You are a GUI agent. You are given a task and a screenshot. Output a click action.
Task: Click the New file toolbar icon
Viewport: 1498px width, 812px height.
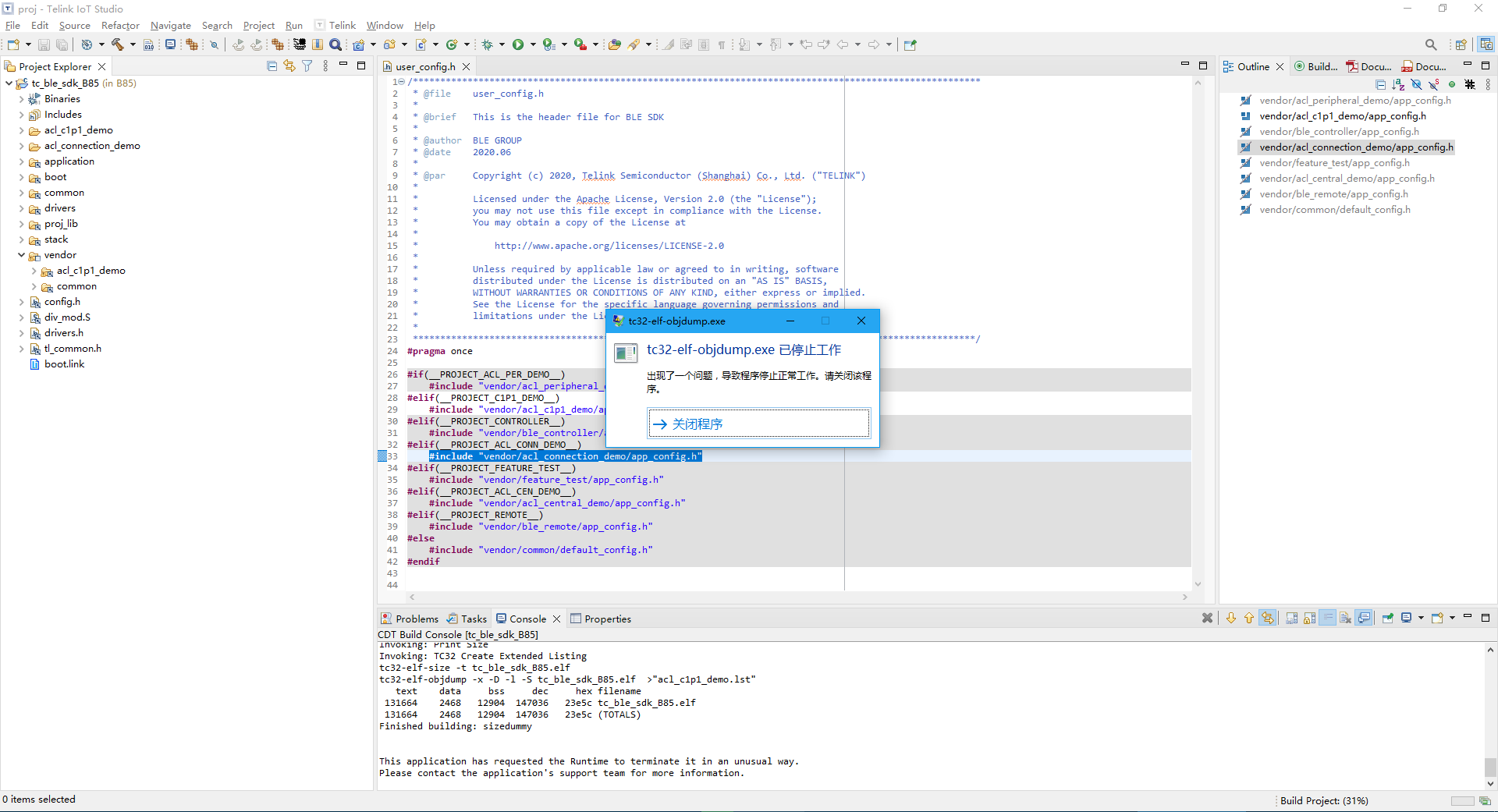(13, 44)
